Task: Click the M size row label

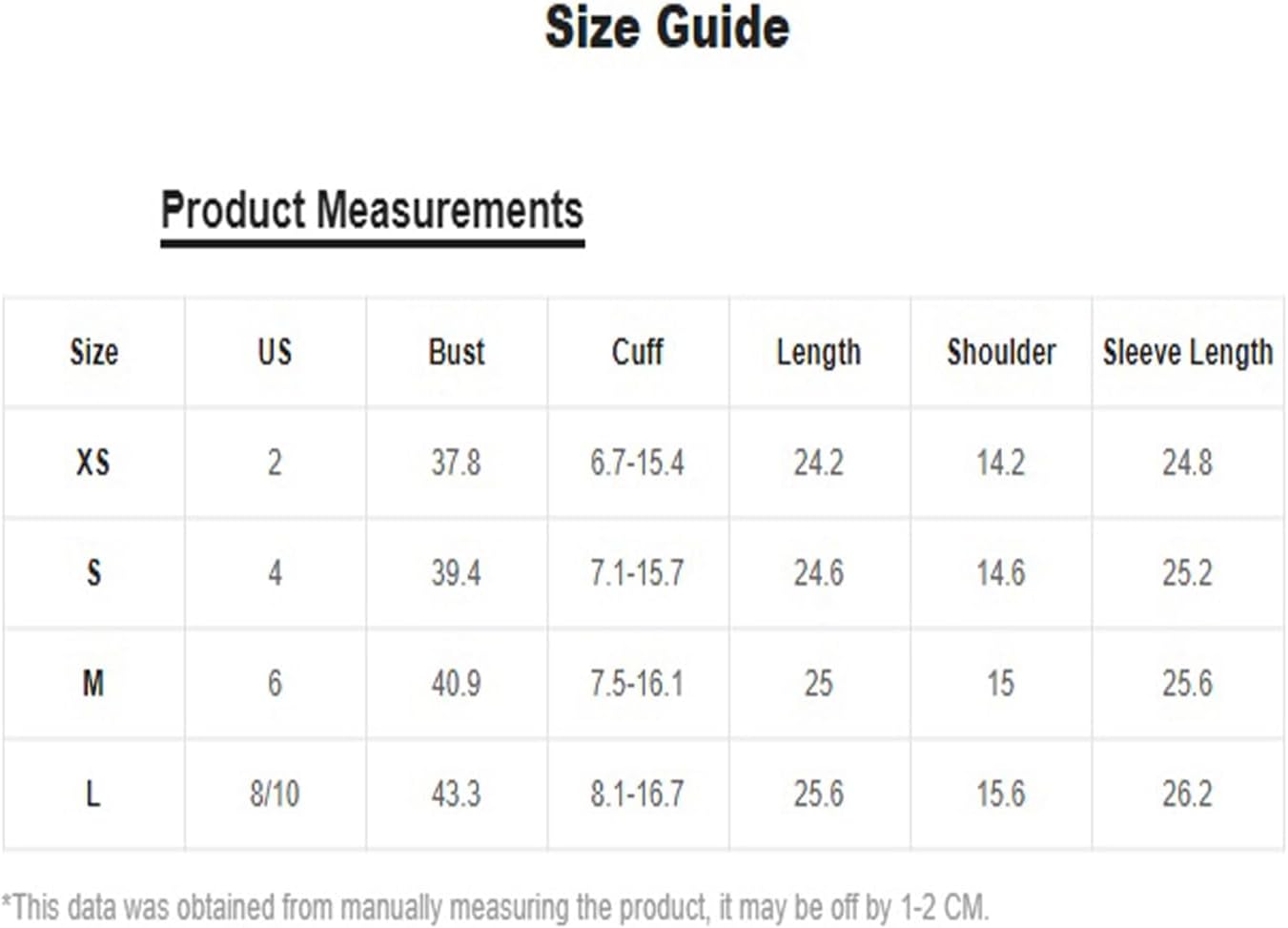Action: coord(93,683)
